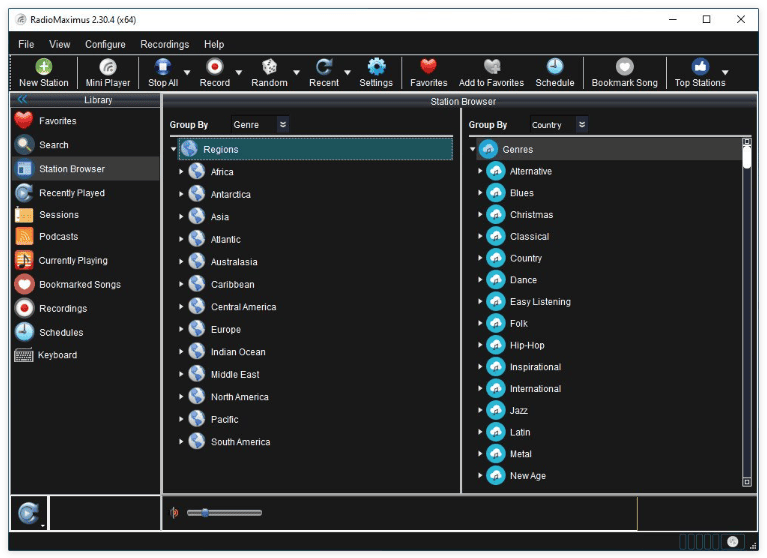Expand the Africa region
This screenshot has height=558, width=767.
pyautogui.click(x=181, y=172)
